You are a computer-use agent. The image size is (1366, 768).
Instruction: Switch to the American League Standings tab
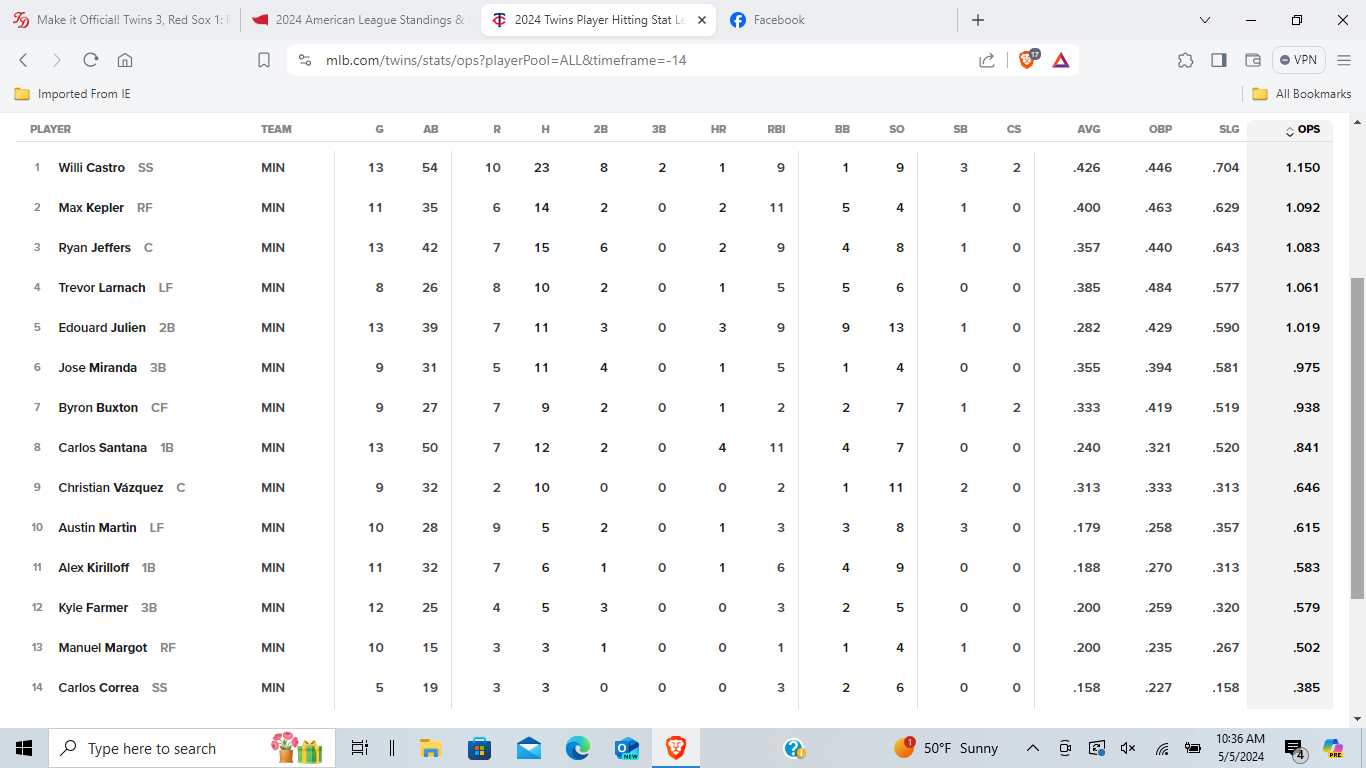(358, 20)
